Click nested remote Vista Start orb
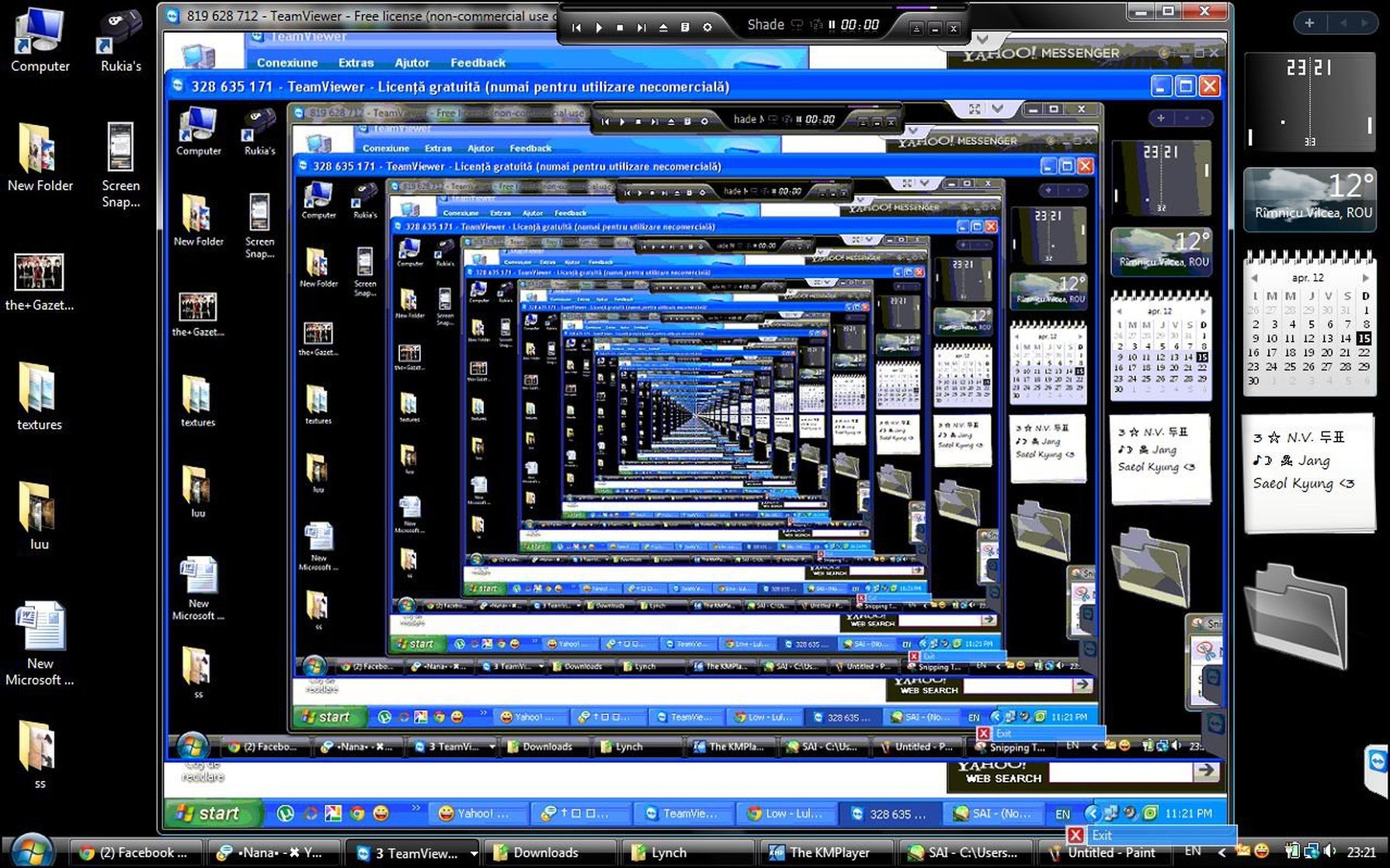Screen dimensions: 1390x868 (x=192, y=746)
